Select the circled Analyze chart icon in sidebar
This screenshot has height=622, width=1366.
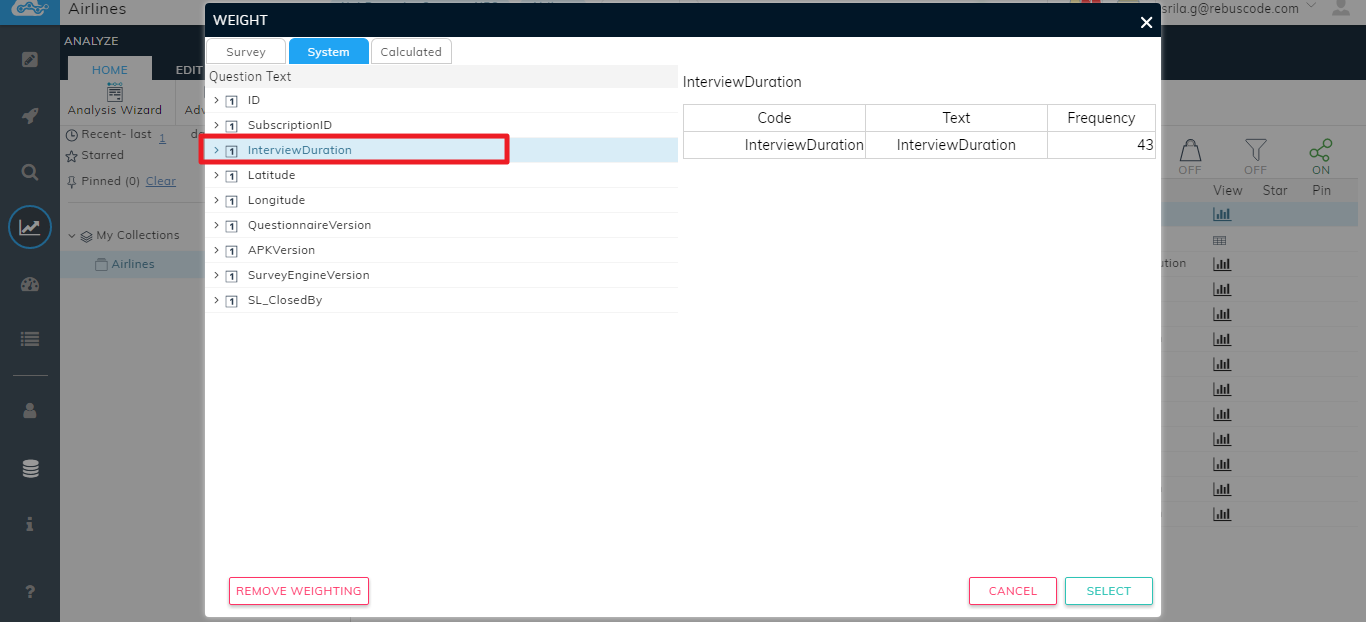coord(30,228)
